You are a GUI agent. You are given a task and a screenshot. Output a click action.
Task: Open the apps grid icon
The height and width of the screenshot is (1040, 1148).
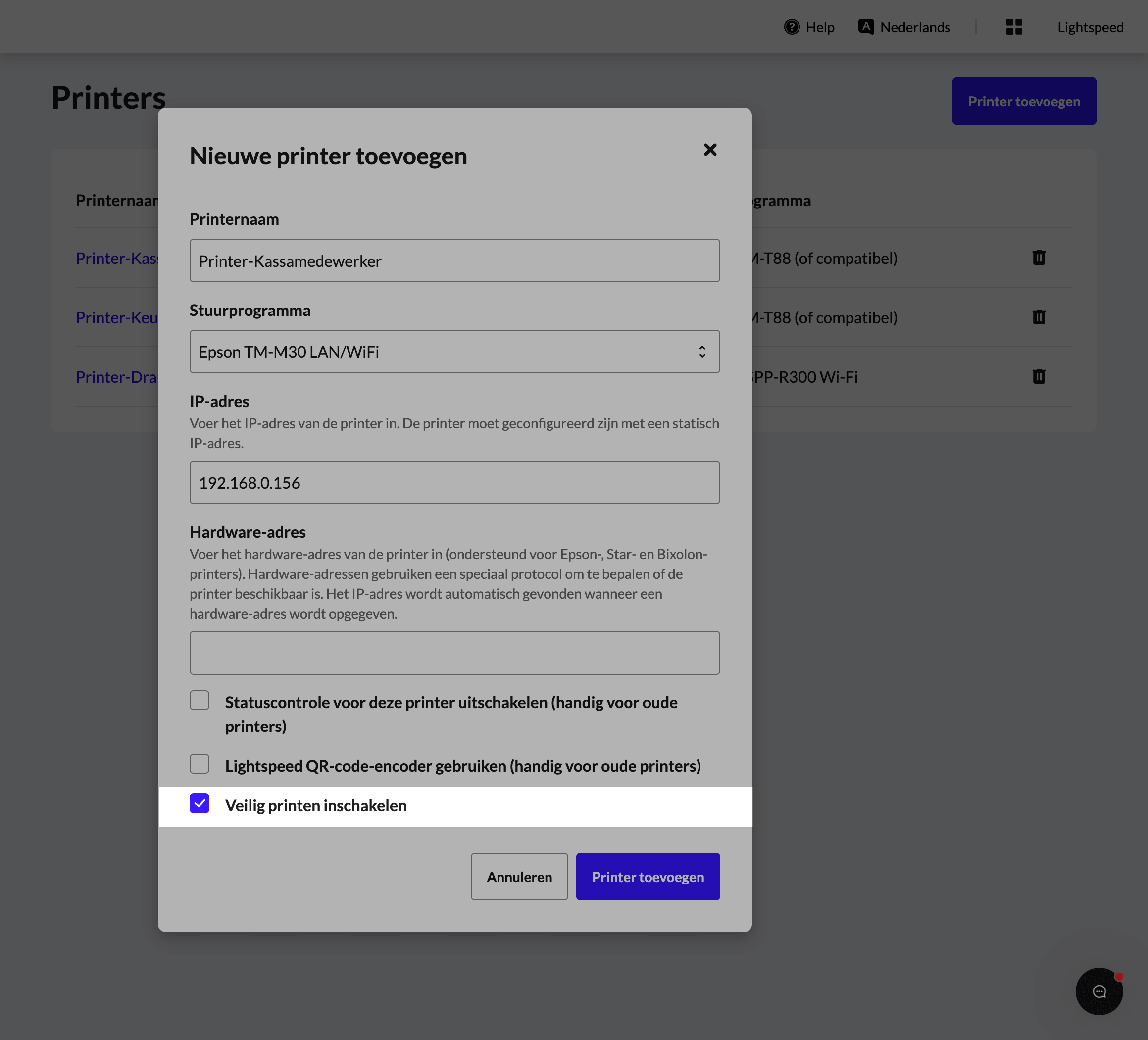(x=1014, y=27)
